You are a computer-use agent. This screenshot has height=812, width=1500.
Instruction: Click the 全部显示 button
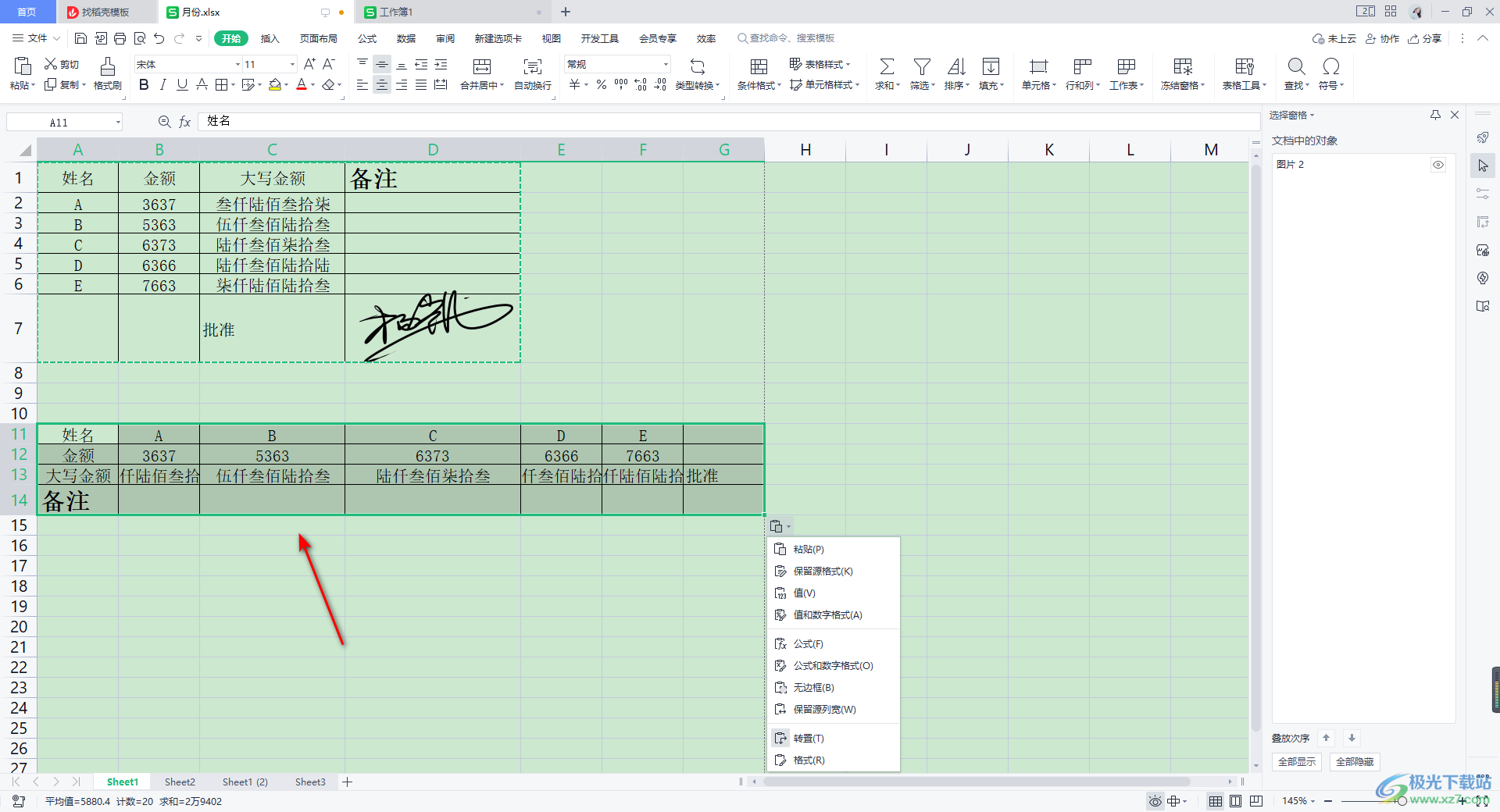[x=1296, y=761]
